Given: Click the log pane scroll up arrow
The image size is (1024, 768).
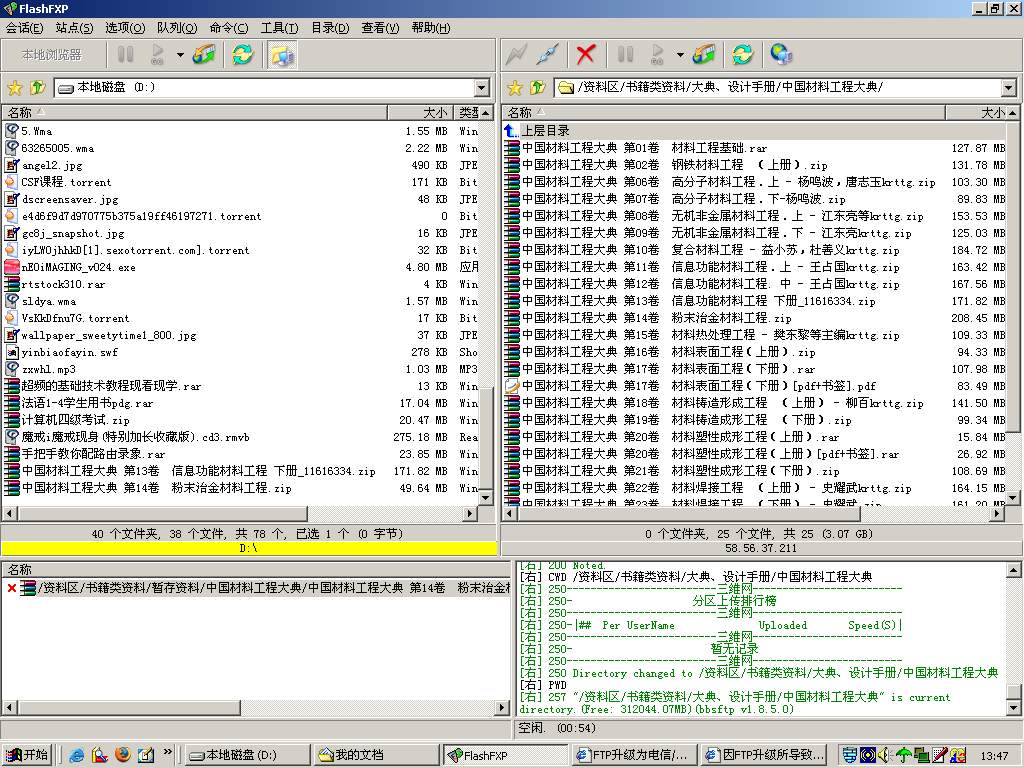Looking at the screenshot, I should pos(1013,569).
